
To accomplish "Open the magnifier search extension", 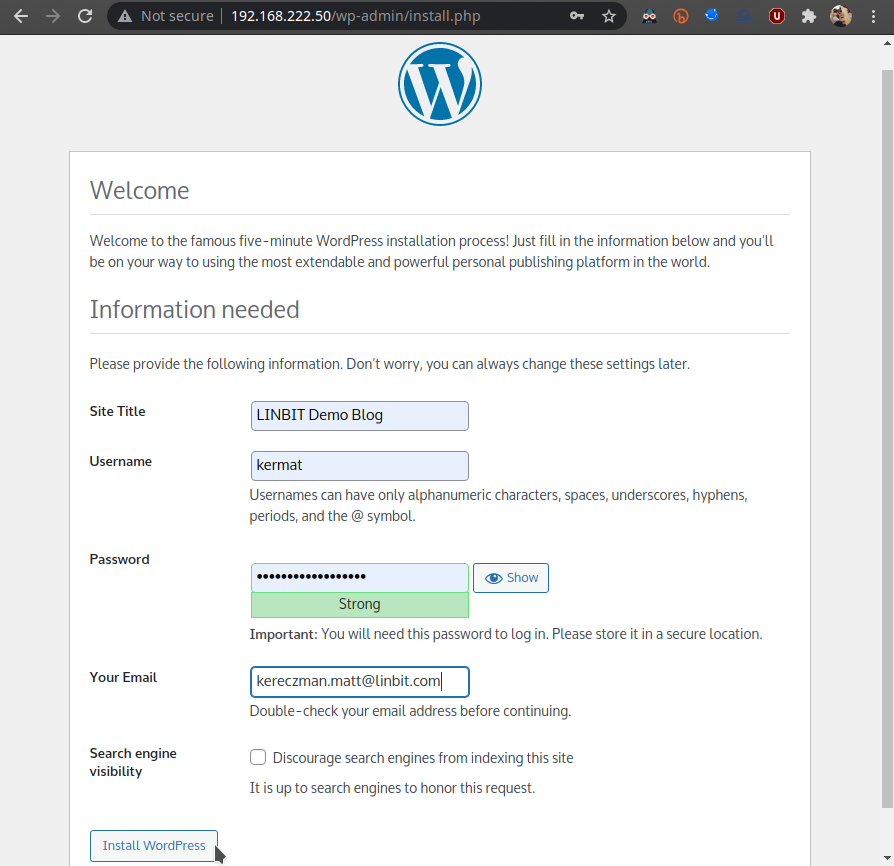I will (744, 16).
